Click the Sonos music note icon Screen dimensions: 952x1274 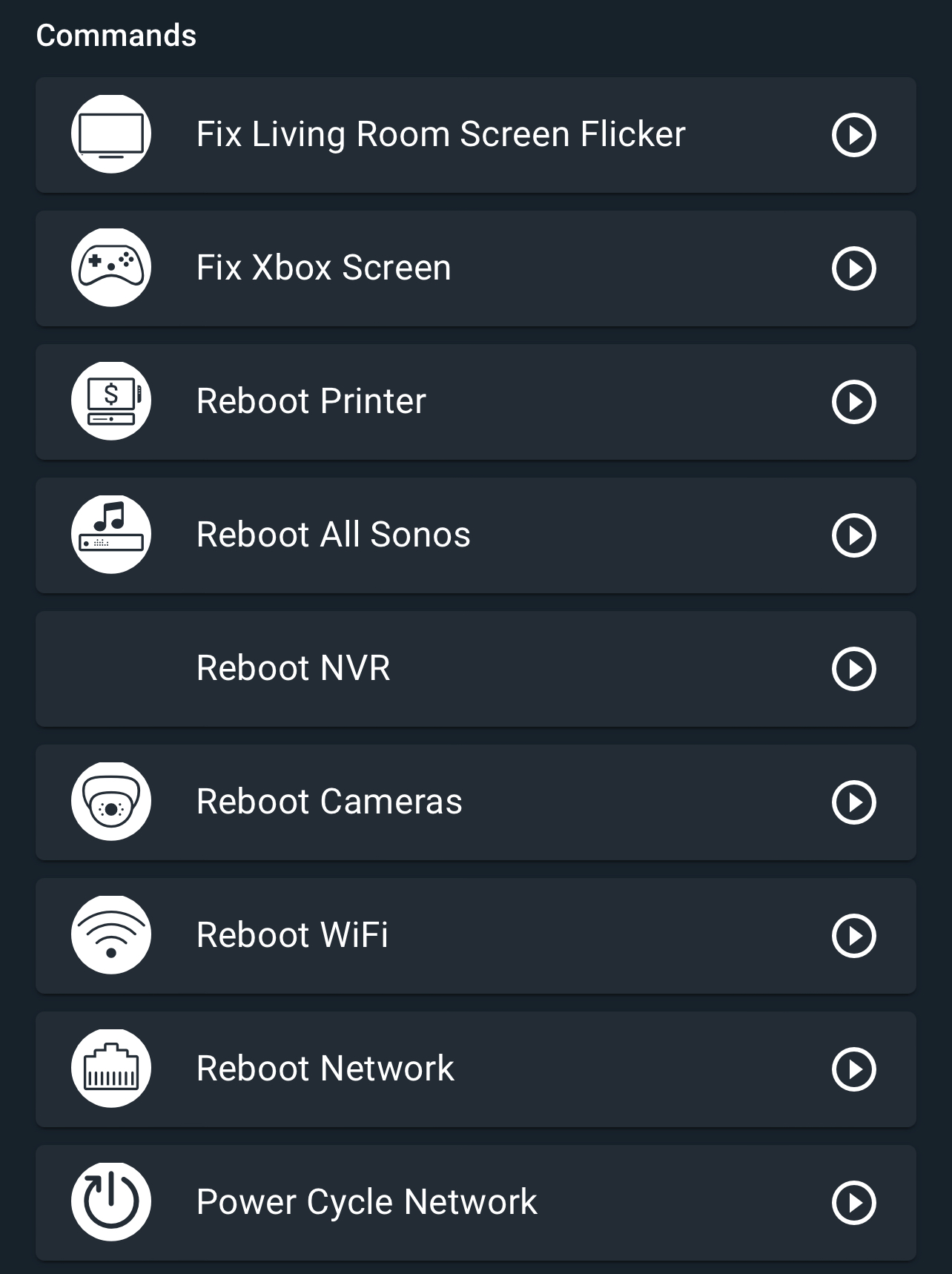(x=111, y=535)
